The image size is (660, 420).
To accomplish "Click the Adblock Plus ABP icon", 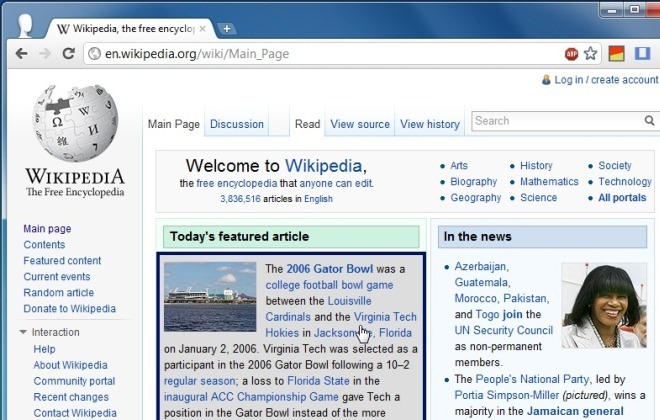I will (x=571, y=53).
